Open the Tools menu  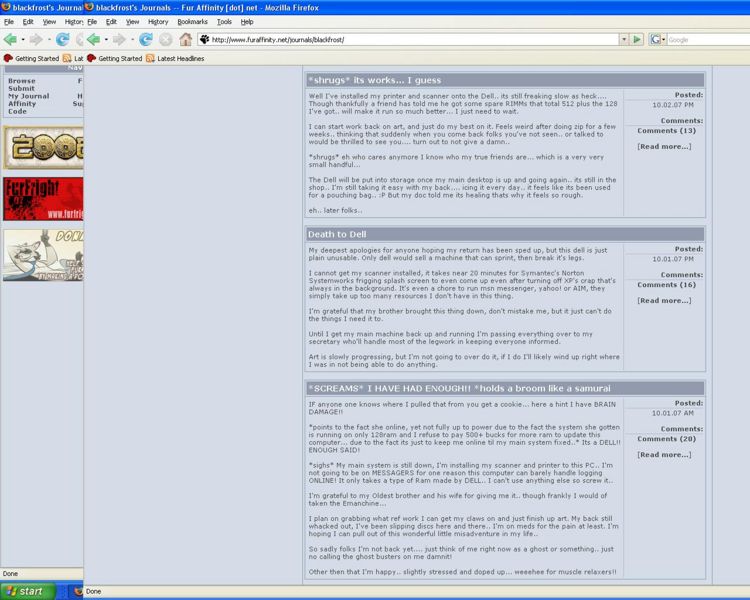(x=224, y=21)
